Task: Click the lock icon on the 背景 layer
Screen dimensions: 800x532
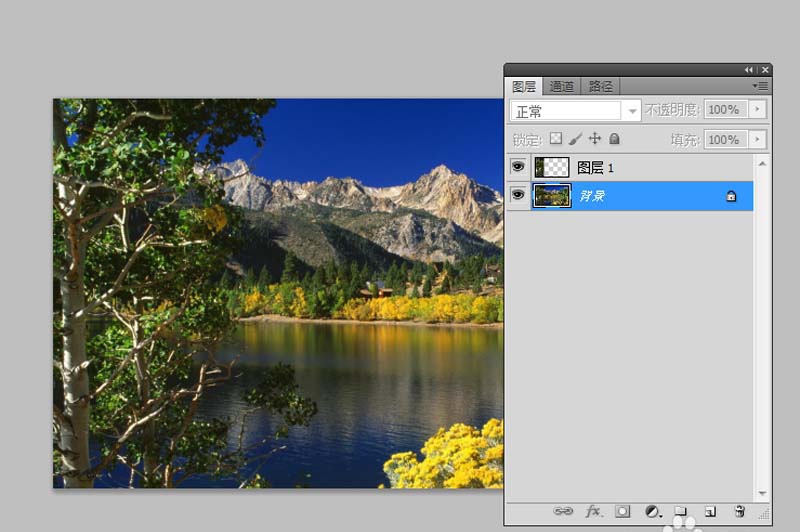Action: point(731,196)
